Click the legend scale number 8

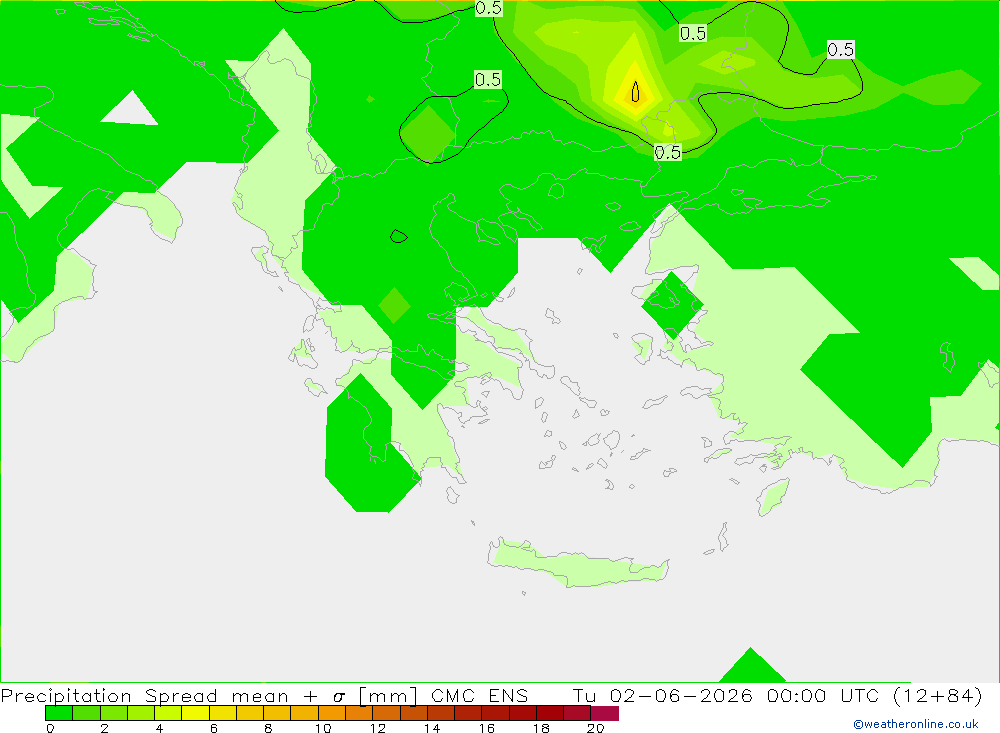(x=268, y=728)
